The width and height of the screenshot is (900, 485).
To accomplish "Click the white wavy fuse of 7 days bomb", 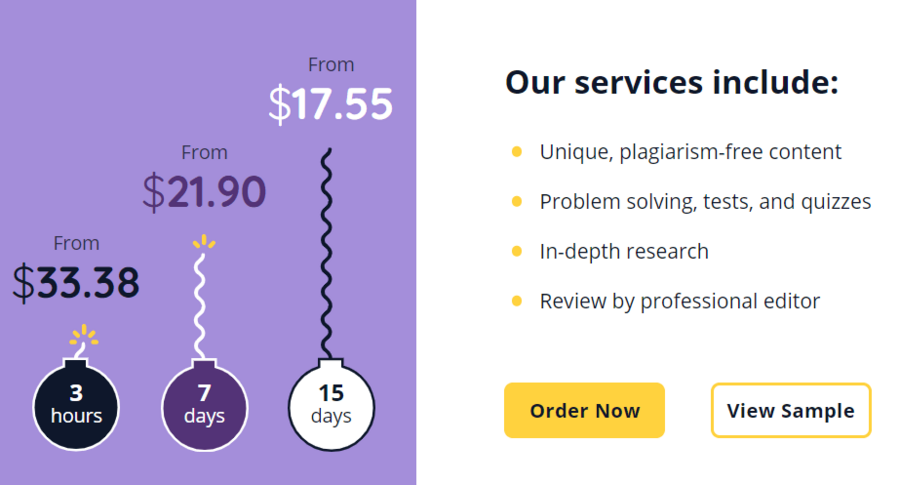I will point(199,306).
